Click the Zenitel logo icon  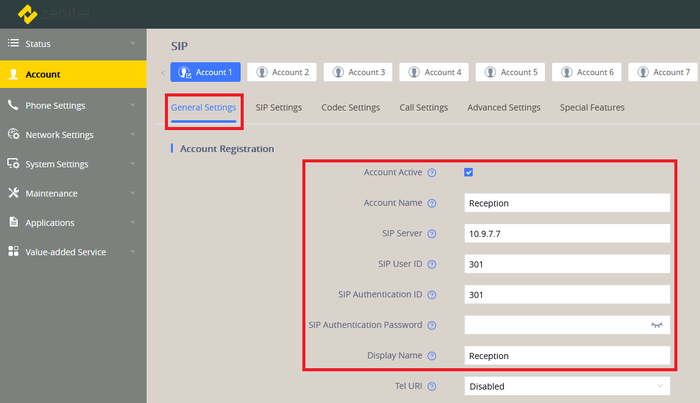point(28,13)
